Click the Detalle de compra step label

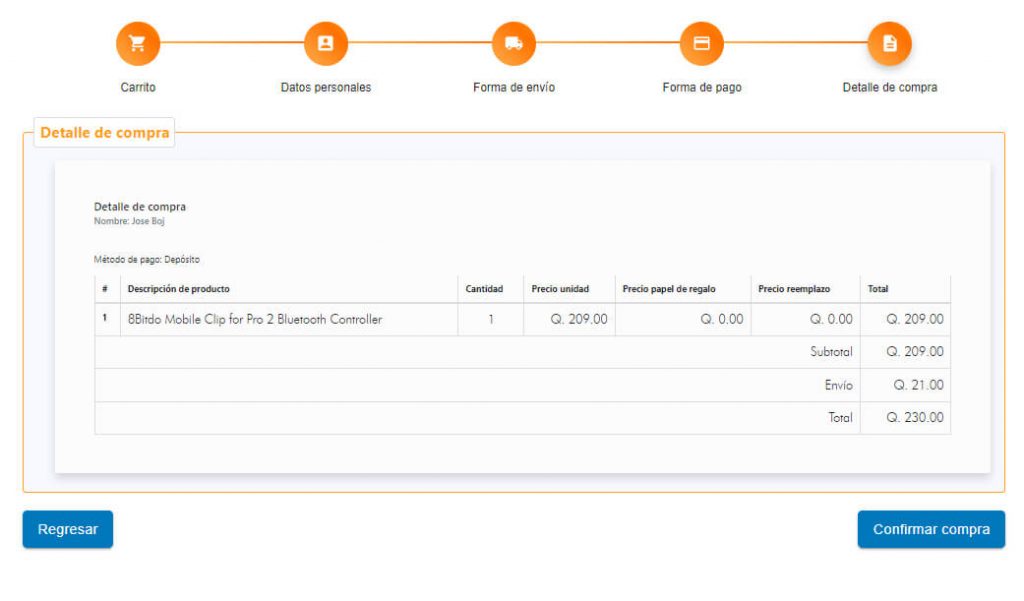pos(890,88)
